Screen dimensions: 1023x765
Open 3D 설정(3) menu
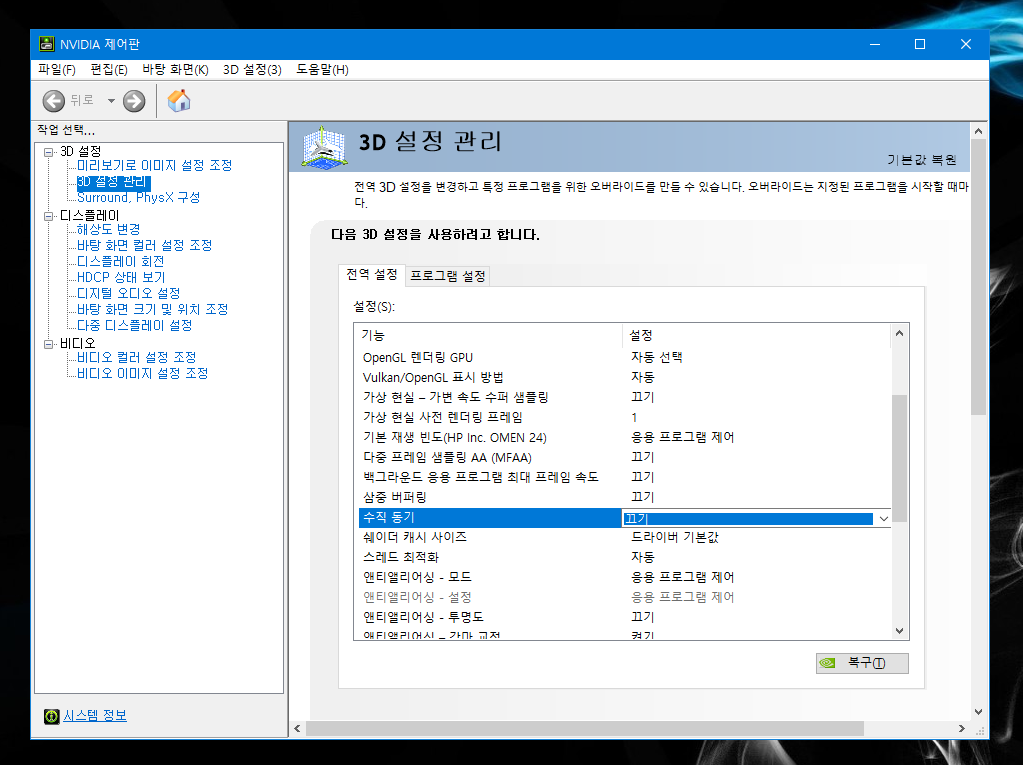pos(252,70)
